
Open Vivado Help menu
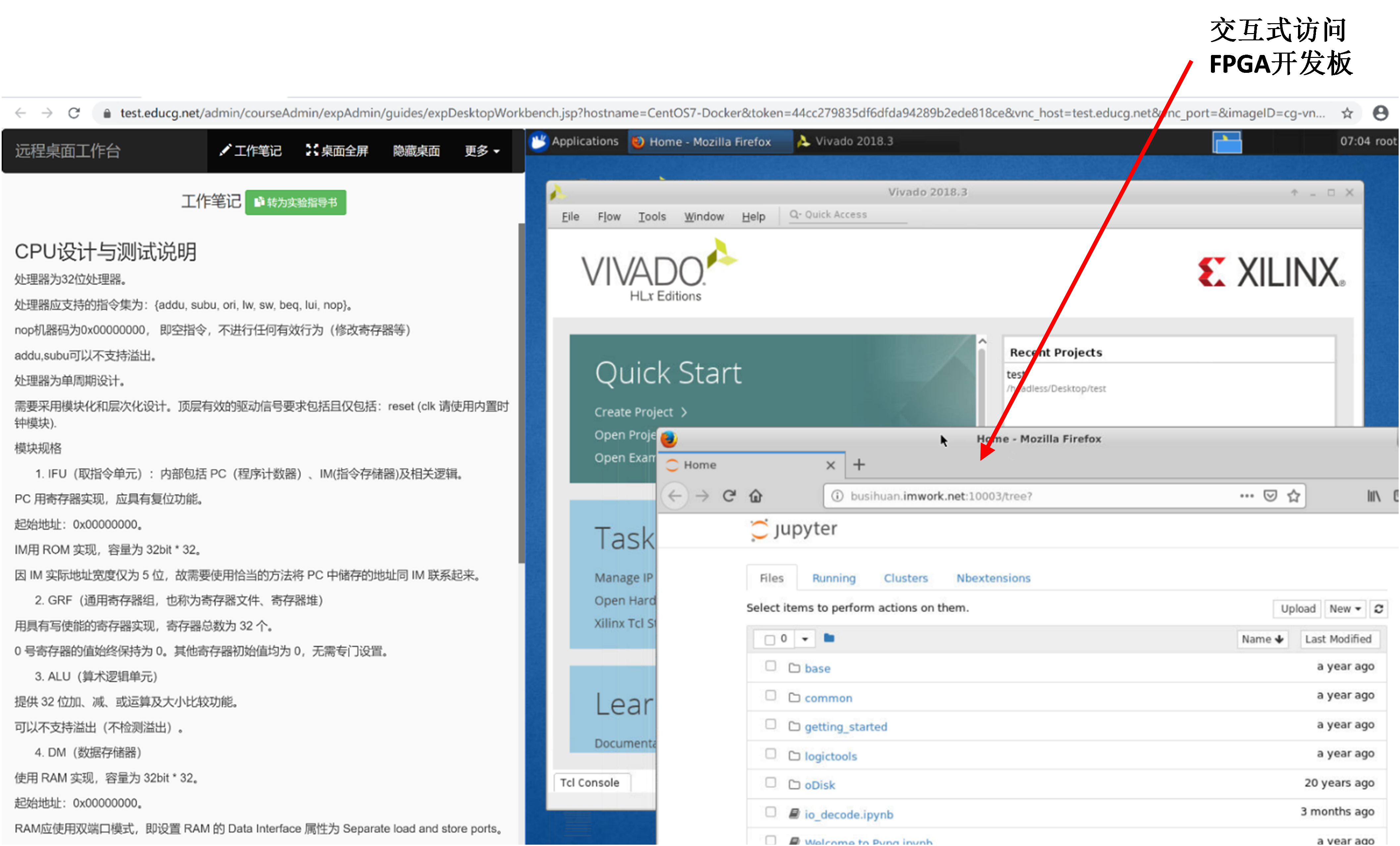753,216
